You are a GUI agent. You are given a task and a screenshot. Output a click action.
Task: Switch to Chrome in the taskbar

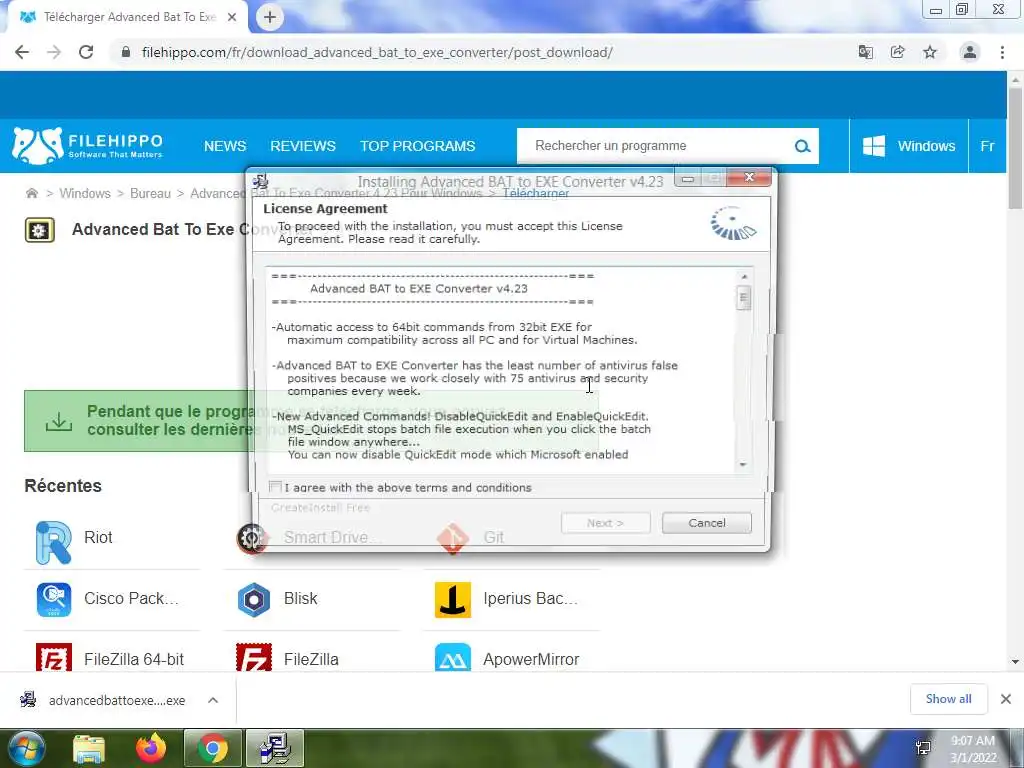click(213, 748)
